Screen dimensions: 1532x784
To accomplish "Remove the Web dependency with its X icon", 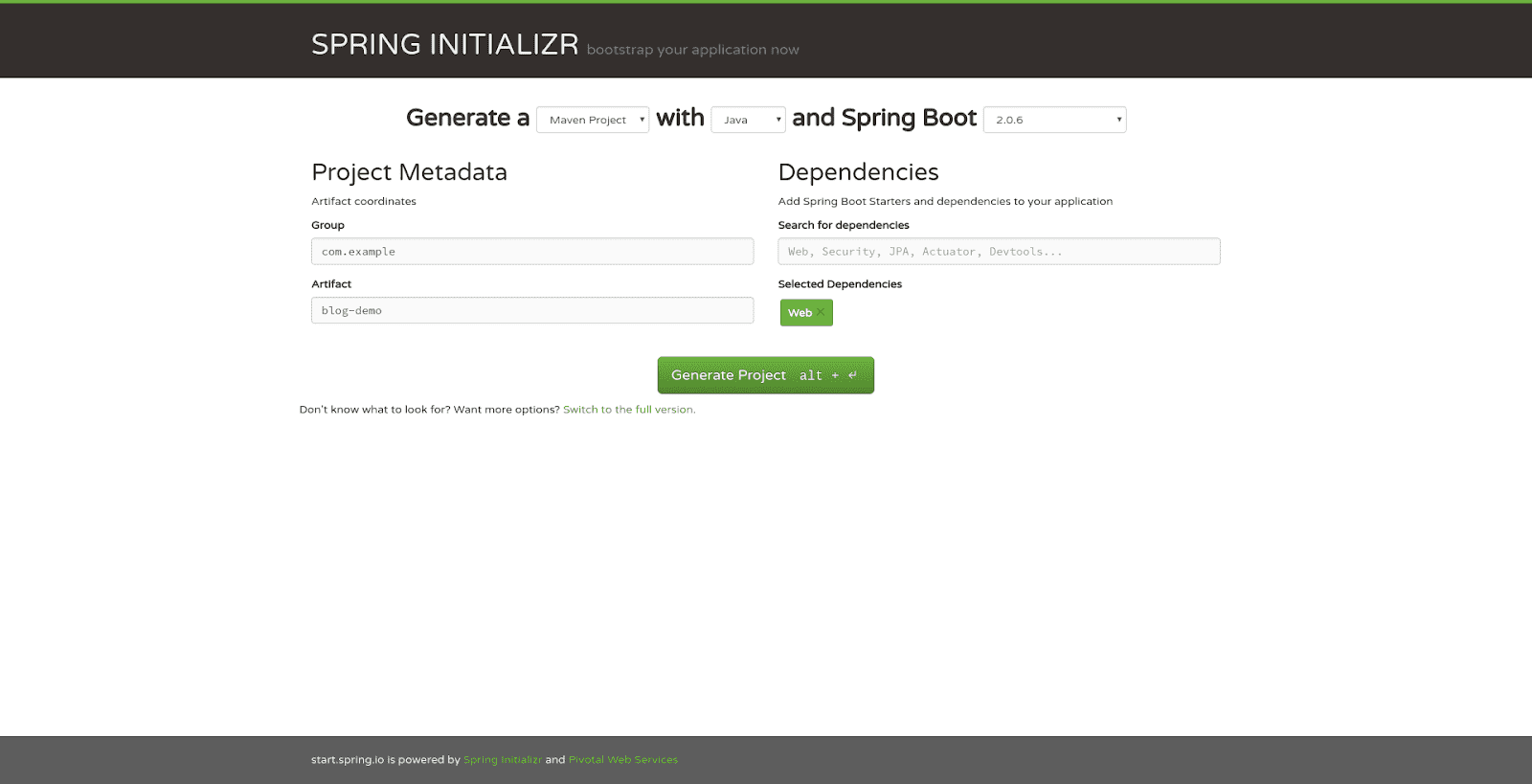I will click(x=821, y=313).
